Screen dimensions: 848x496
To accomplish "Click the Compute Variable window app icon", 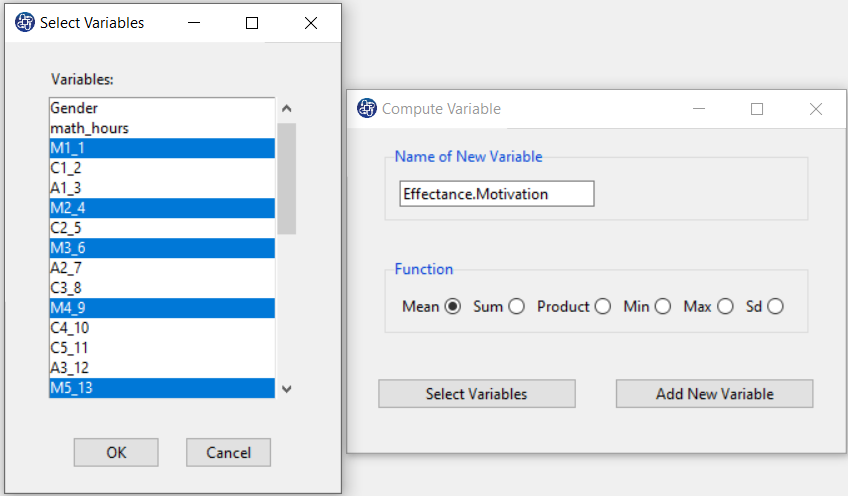I will click(367, 108).
